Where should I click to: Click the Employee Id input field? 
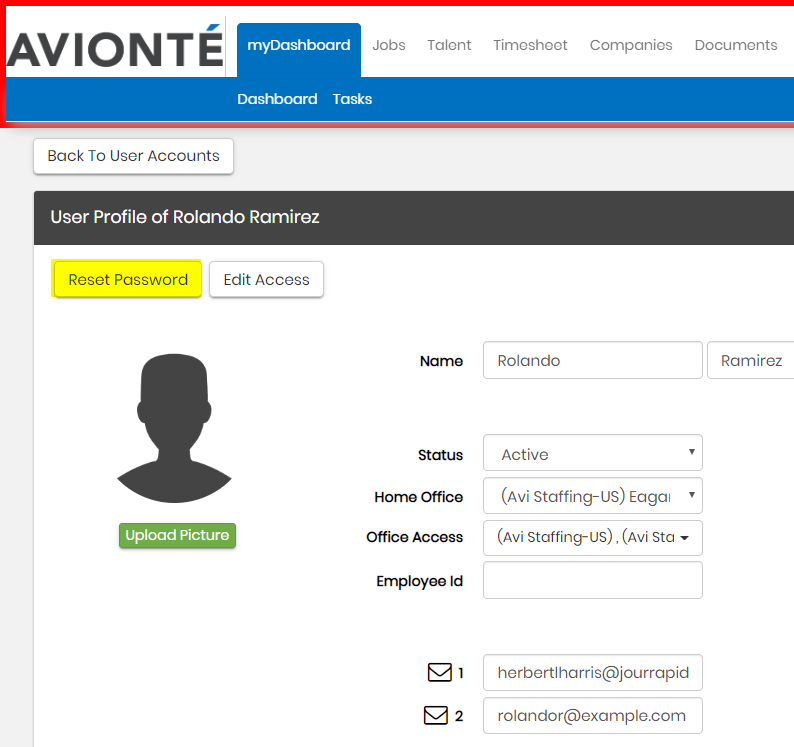click(592, 580)
